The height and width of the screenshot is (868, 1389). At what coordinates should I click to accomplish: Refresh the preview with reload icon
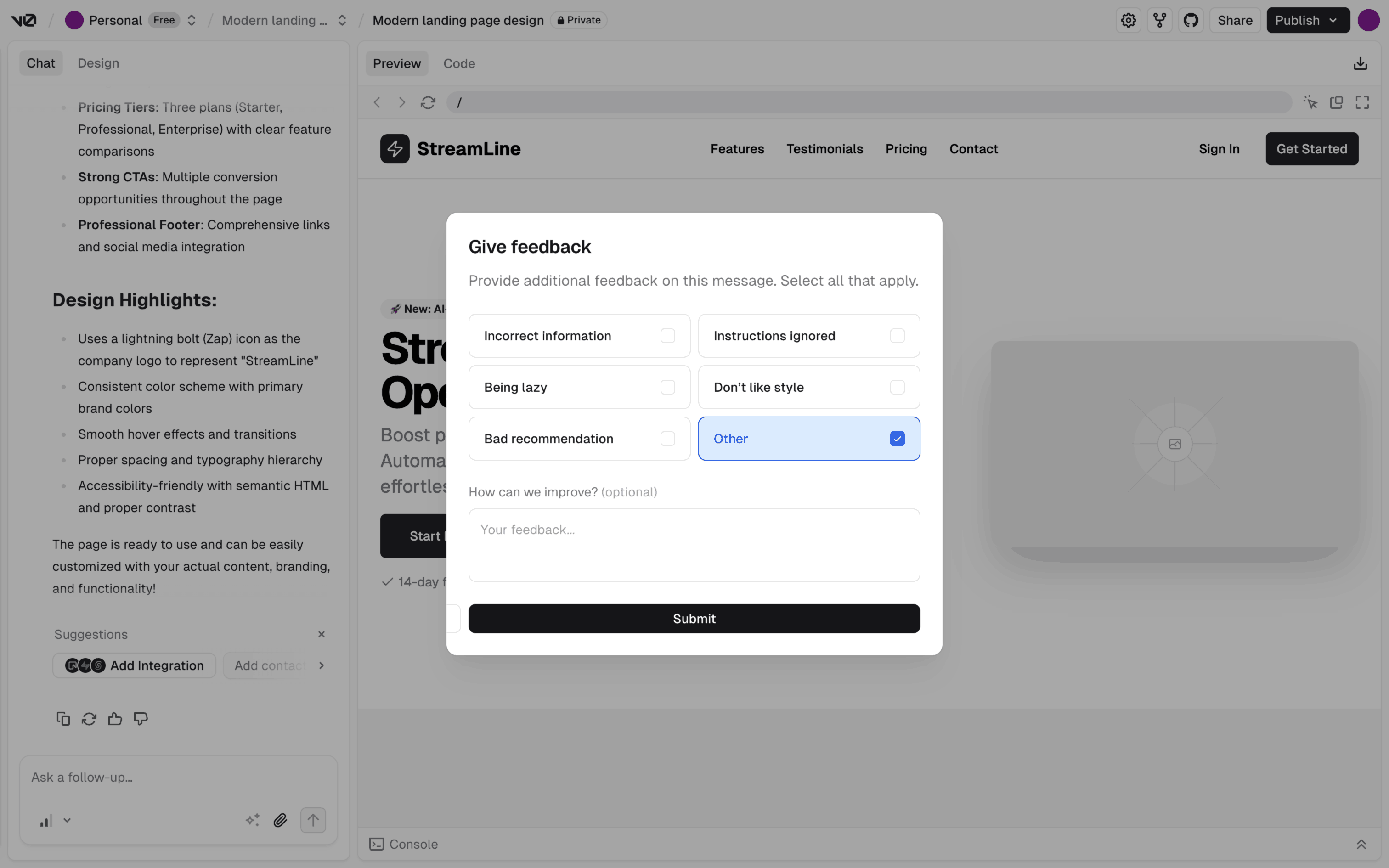pos(428,103)
